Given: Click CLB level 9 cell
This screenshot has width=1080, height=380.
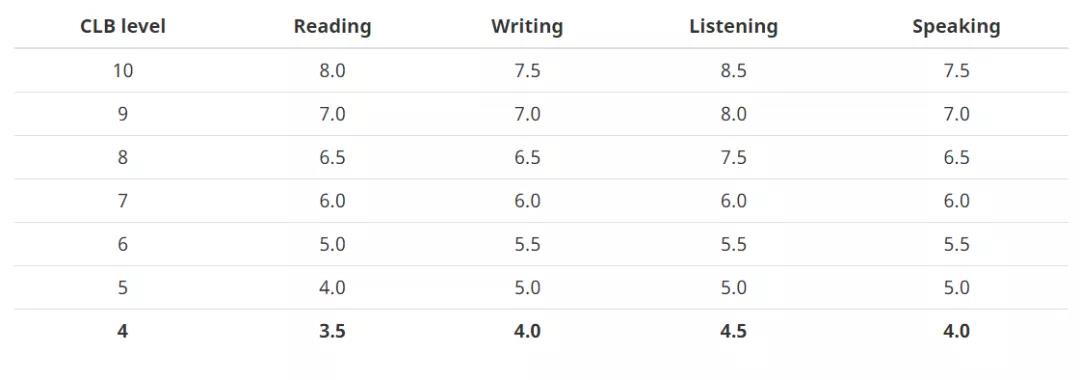Looking at the screenshot, I should (123, 114).
